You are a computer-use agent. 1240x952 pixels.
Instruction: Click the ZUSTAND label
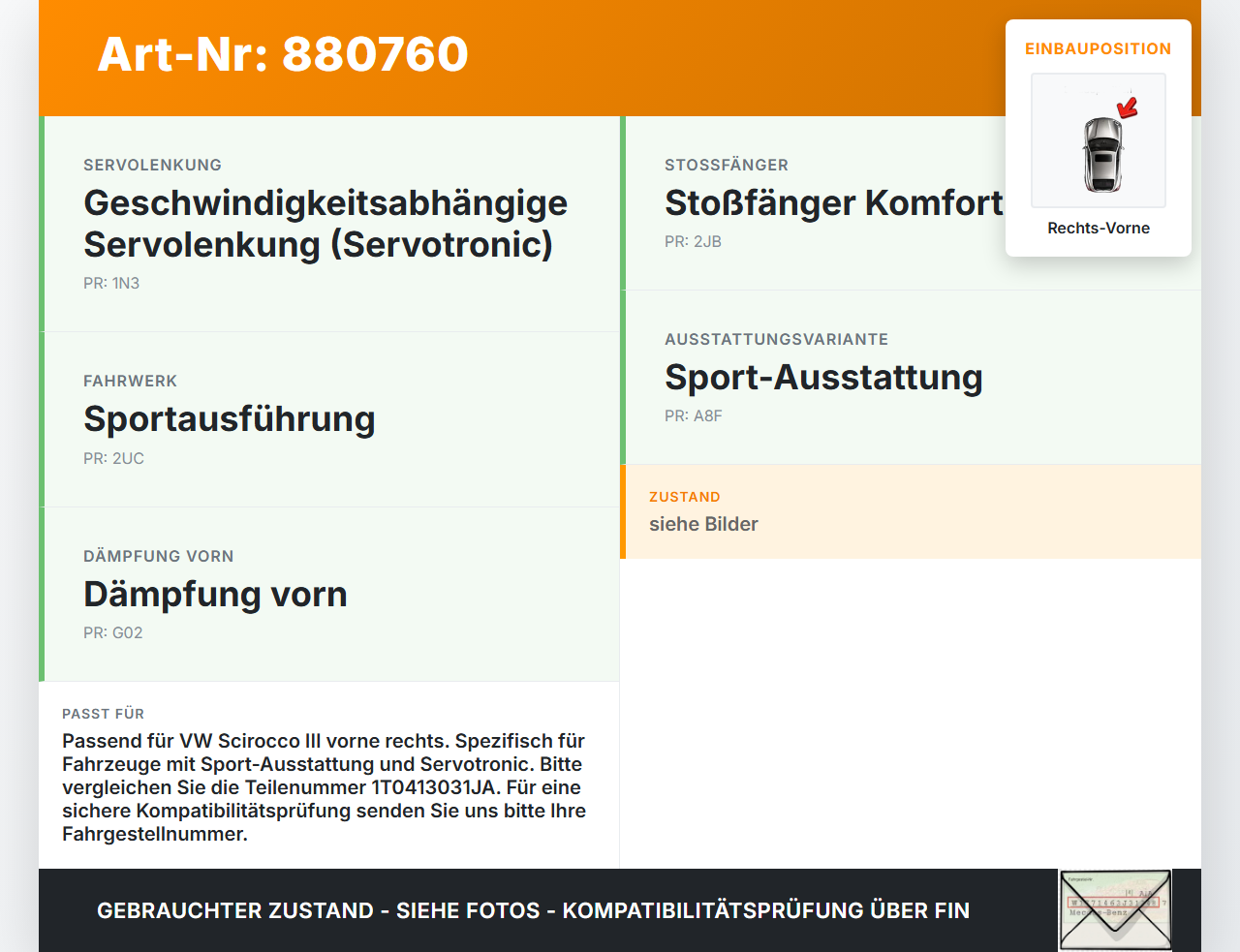point(685,497)
